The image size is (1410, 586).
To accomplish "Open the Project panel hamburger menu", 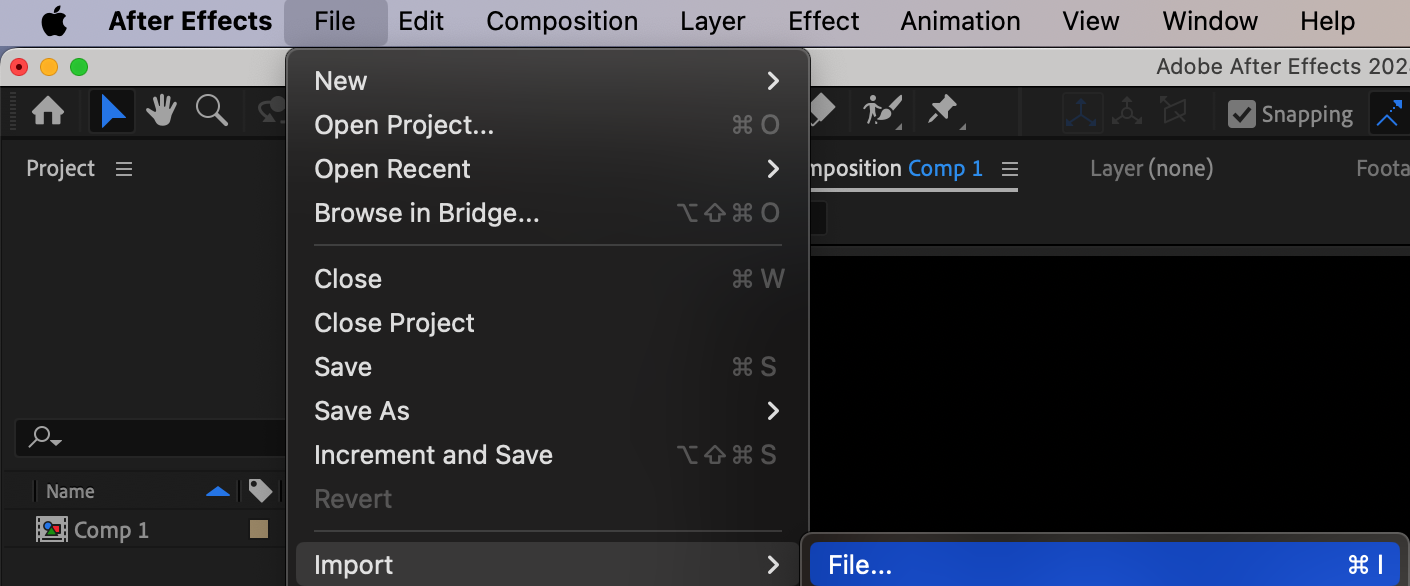I will click(124, 169).
